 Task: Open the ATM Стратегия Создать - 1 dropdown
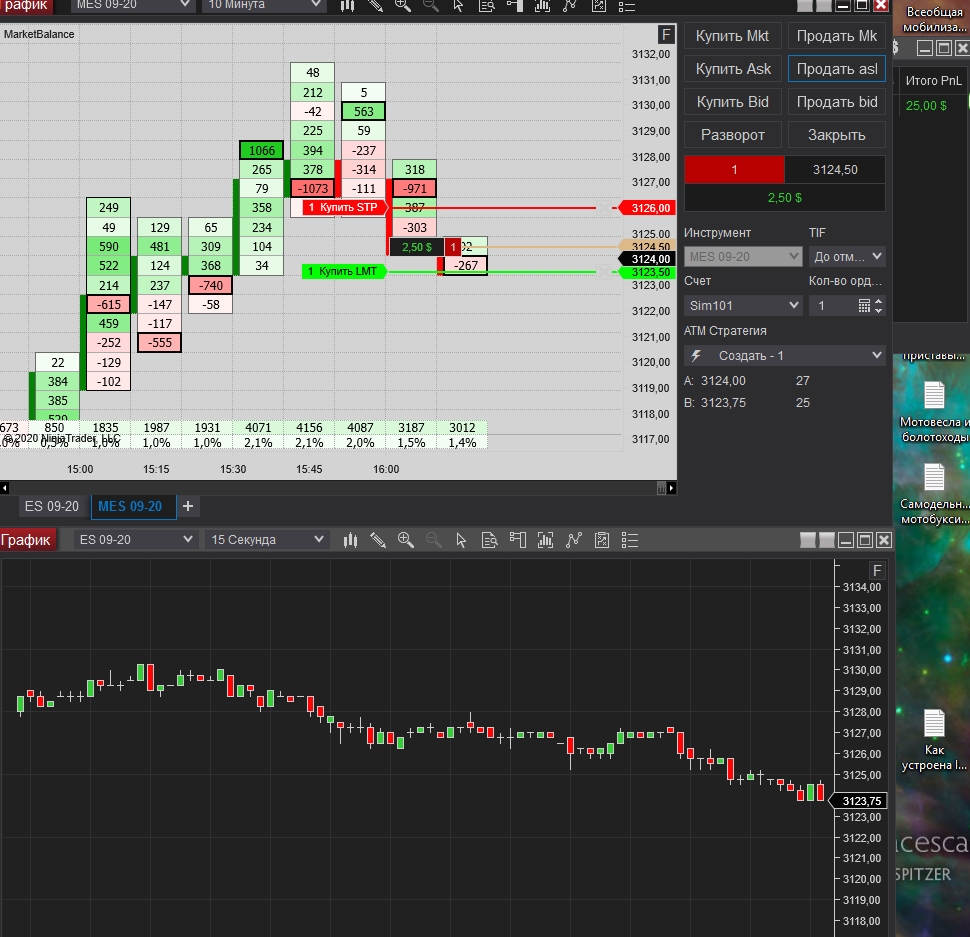point(784,356)
